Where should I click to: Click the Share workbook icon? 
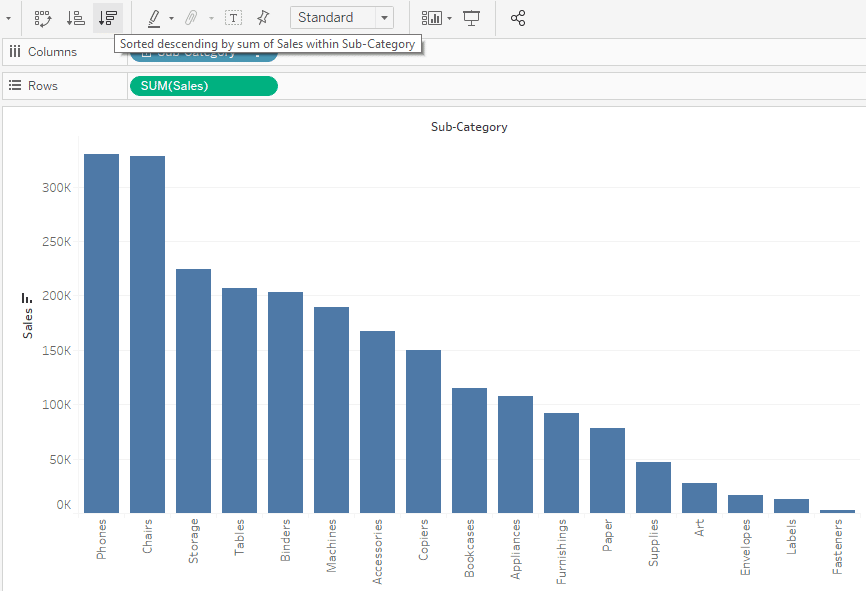[x=518, y=18]
